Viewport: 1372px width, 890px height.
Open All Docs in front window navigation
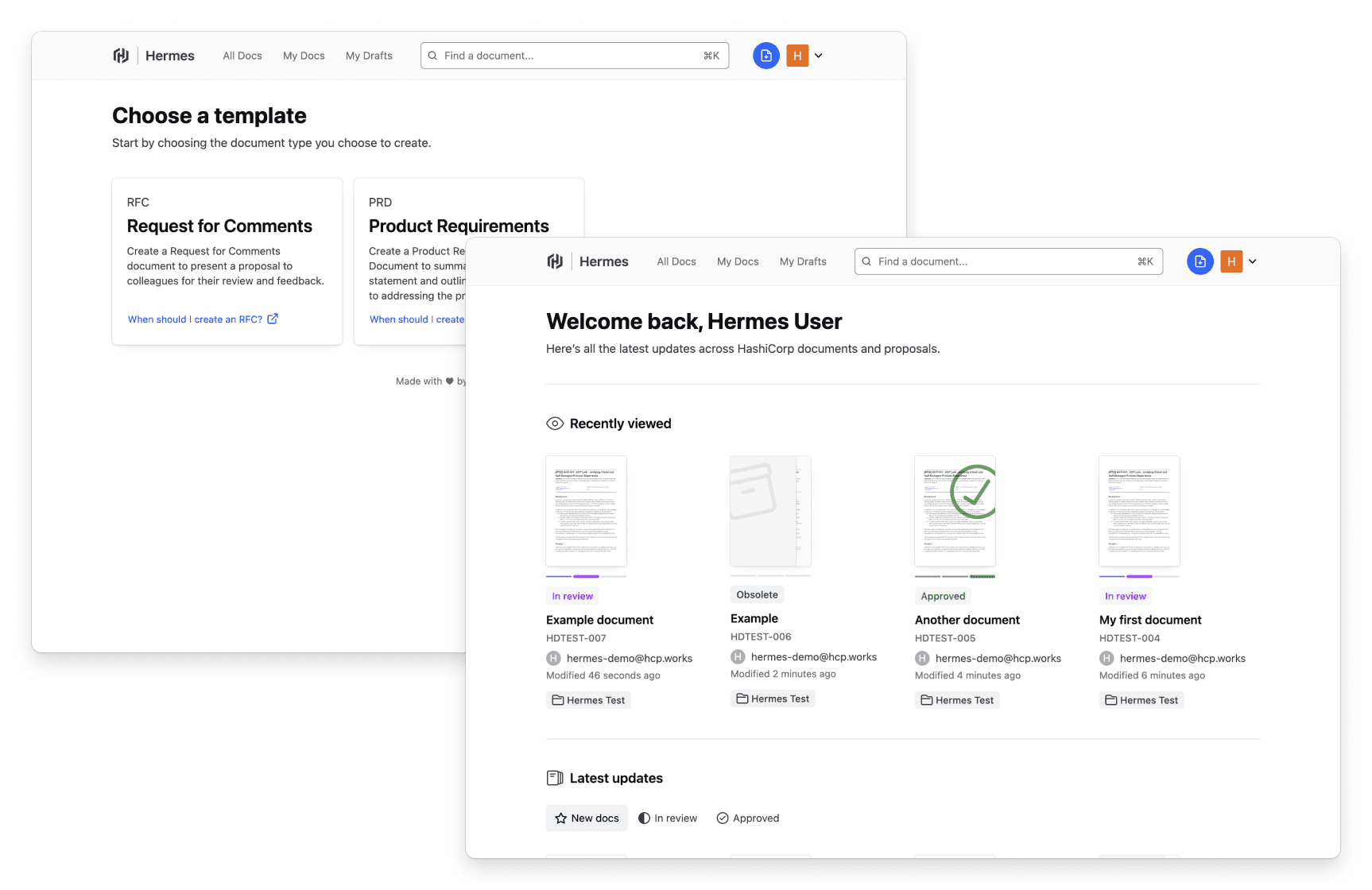coord(676,261)
